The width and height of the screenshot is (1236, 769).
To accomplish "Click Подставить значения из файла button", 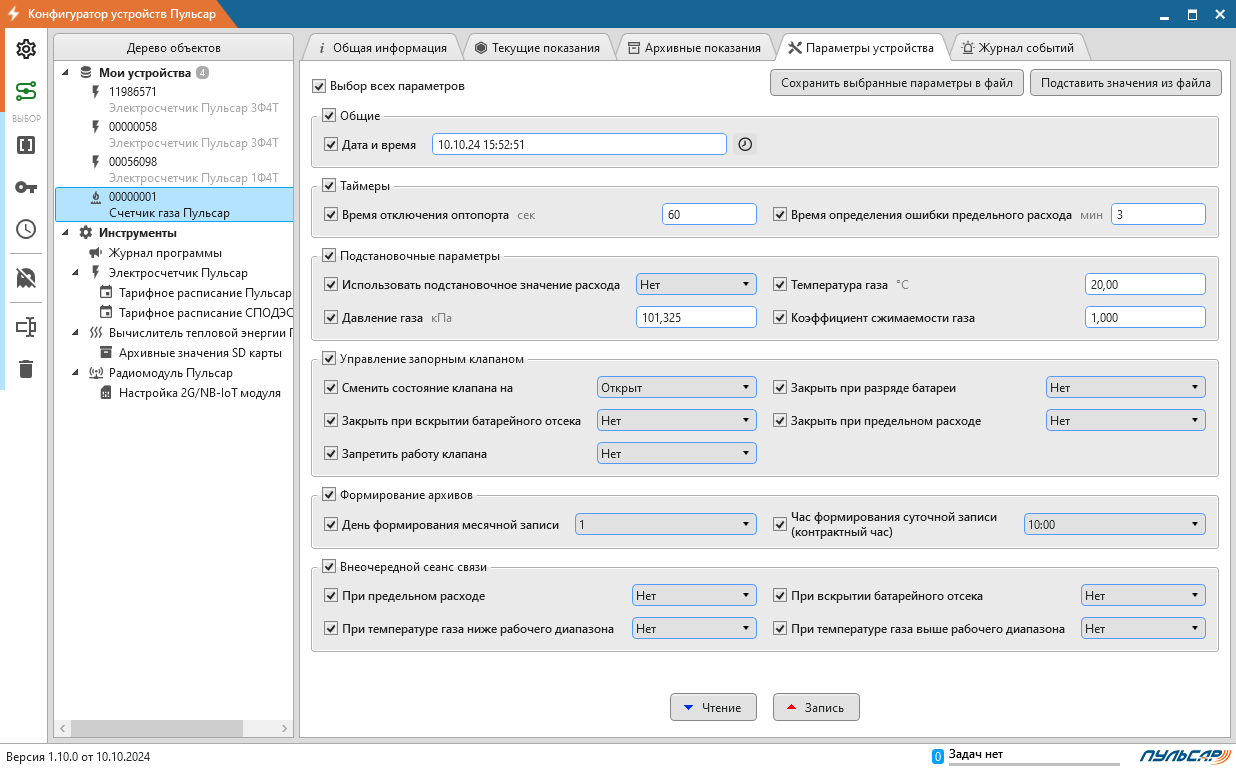I will pyautogui.click(x=1125, y=83).
